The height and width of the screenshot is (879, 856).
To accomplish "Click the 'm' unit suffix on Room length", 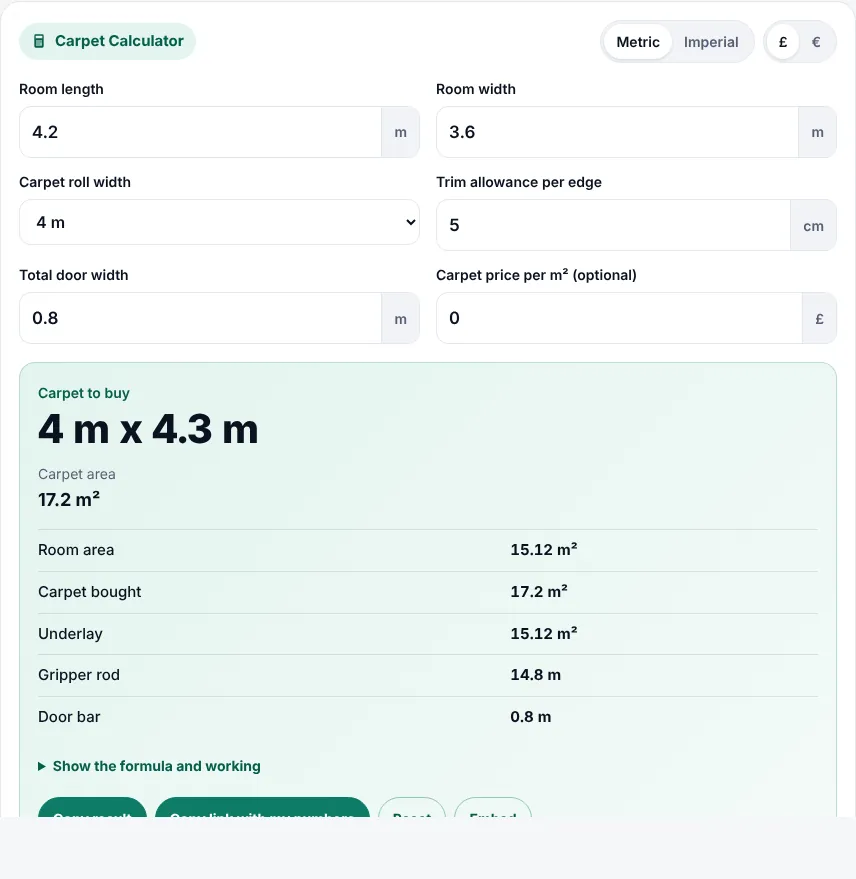I will 400,132.
